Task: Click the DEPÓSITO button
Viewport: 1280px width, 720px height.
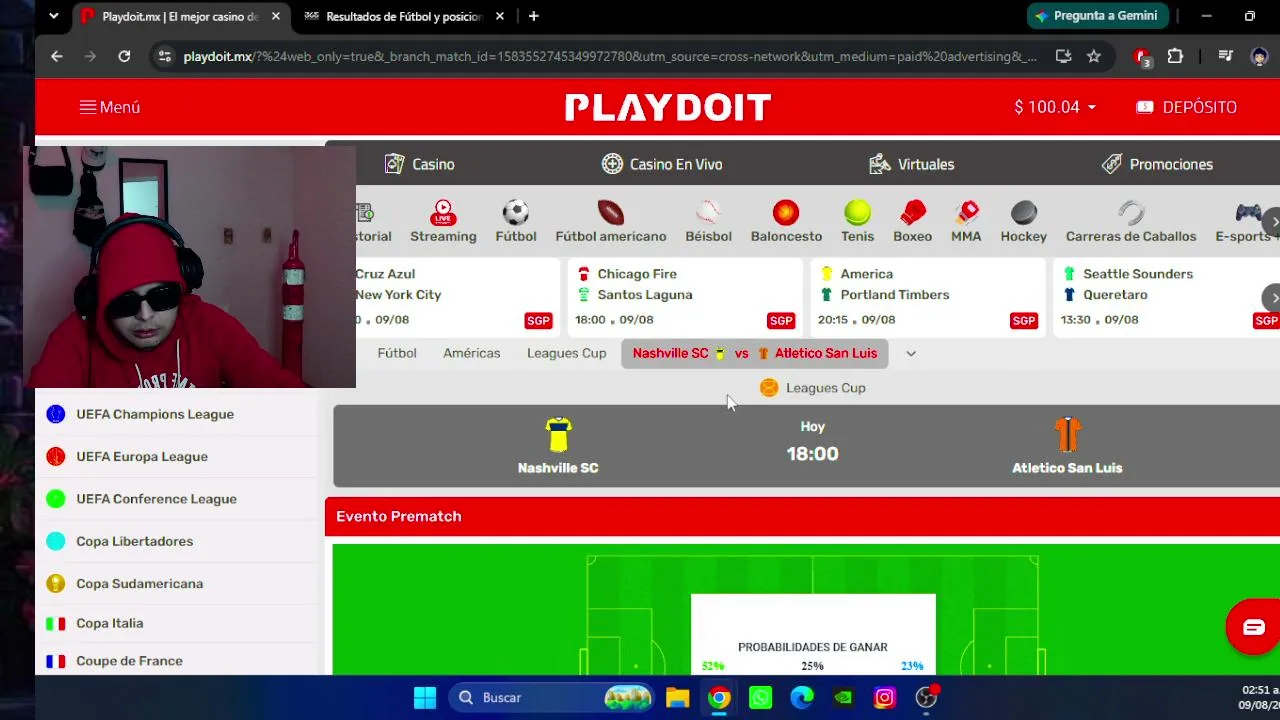Action: coord(1187,107)
